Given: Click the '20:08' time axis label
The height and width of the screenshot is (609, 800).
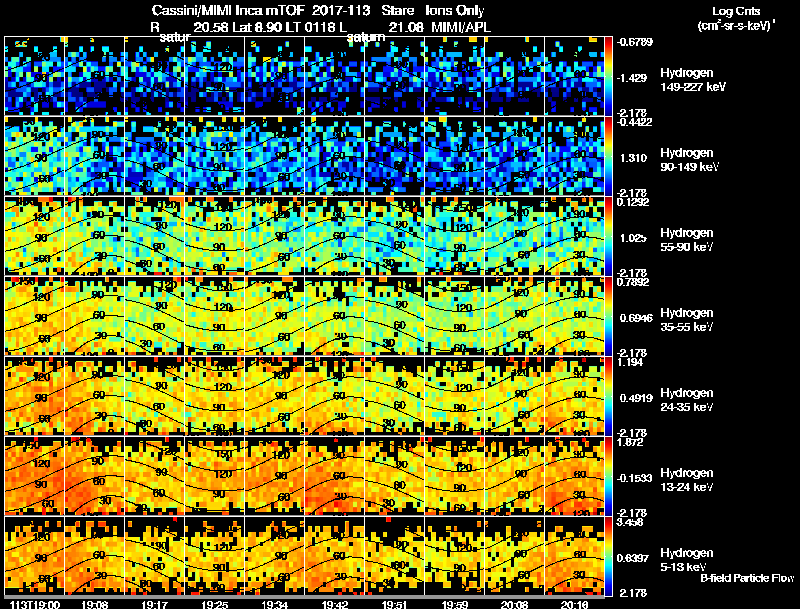Looking at the screenshot, I should pyautogui.click(x=515, y=604).
